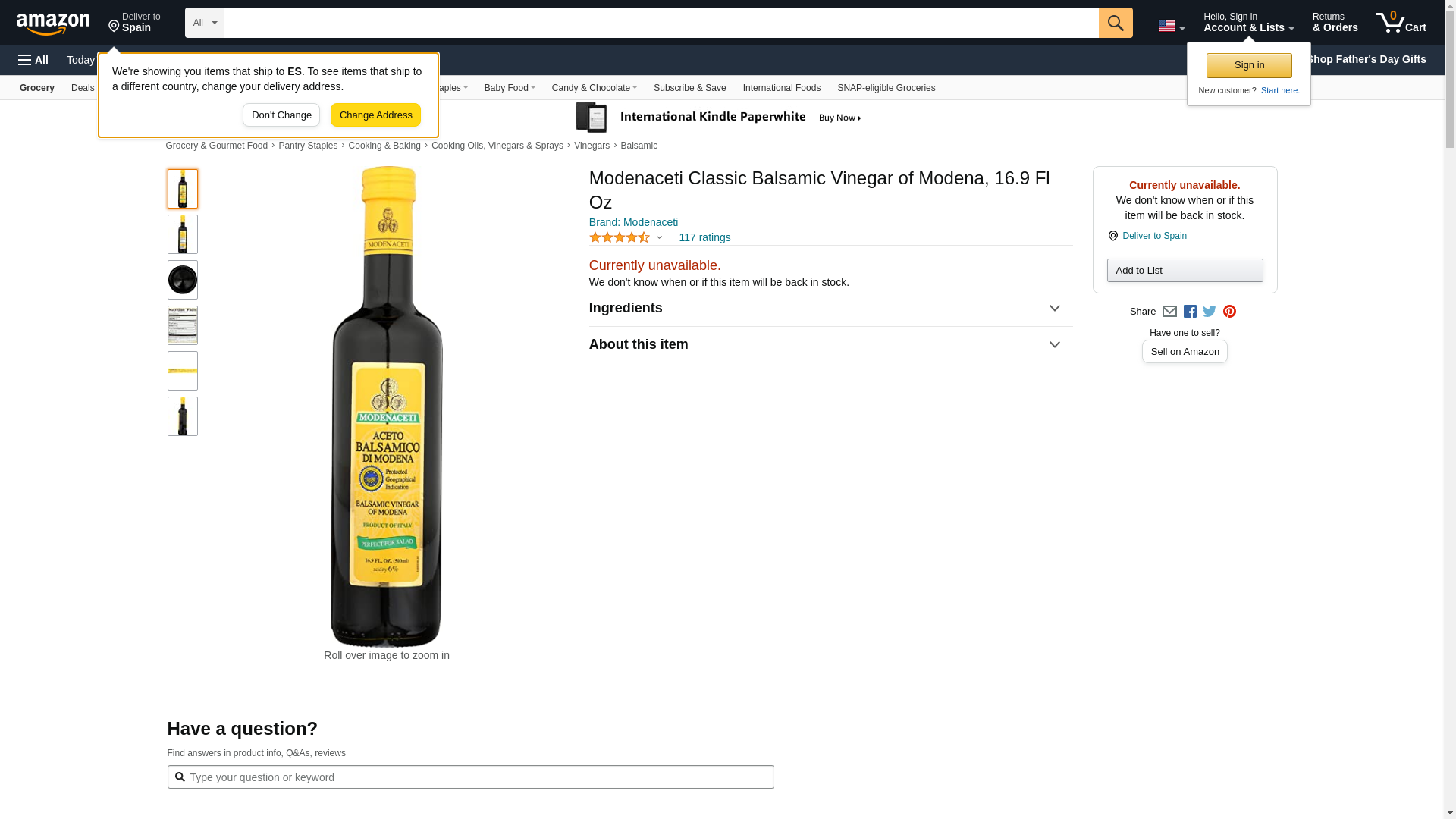
Task: Select the nutrition facts thumbnail
Action: point(182,325)
